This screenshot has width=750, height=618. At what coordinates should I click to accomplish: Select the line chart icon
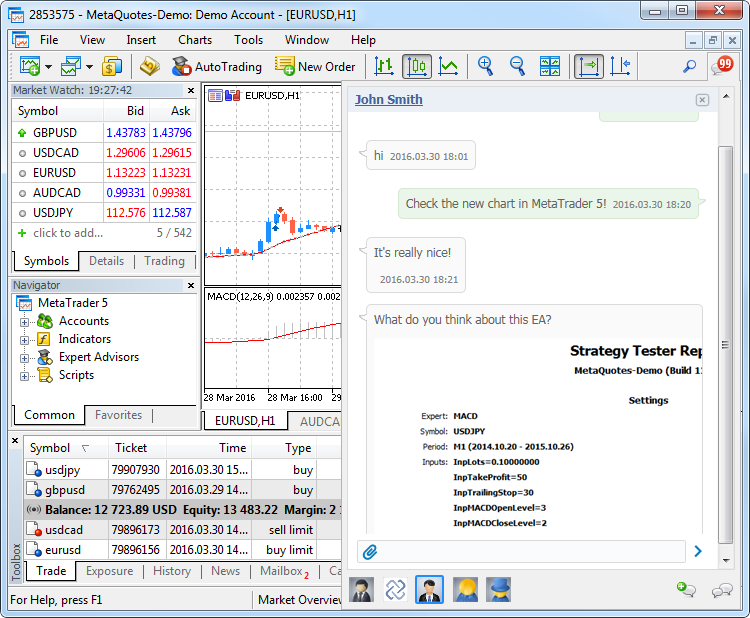tap(448, 67)
